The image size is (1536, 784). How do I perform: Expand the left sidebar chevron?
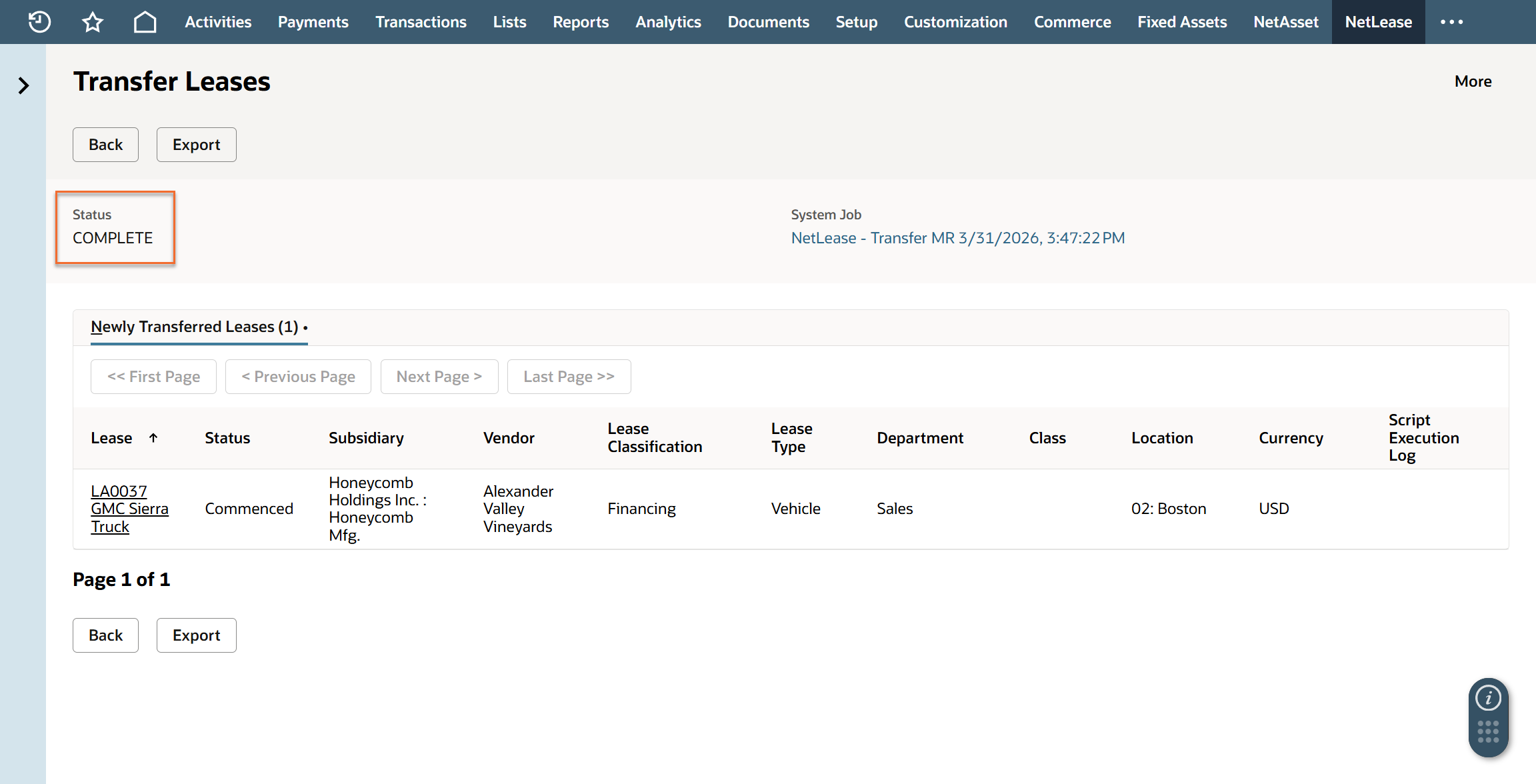pos(23,85)
